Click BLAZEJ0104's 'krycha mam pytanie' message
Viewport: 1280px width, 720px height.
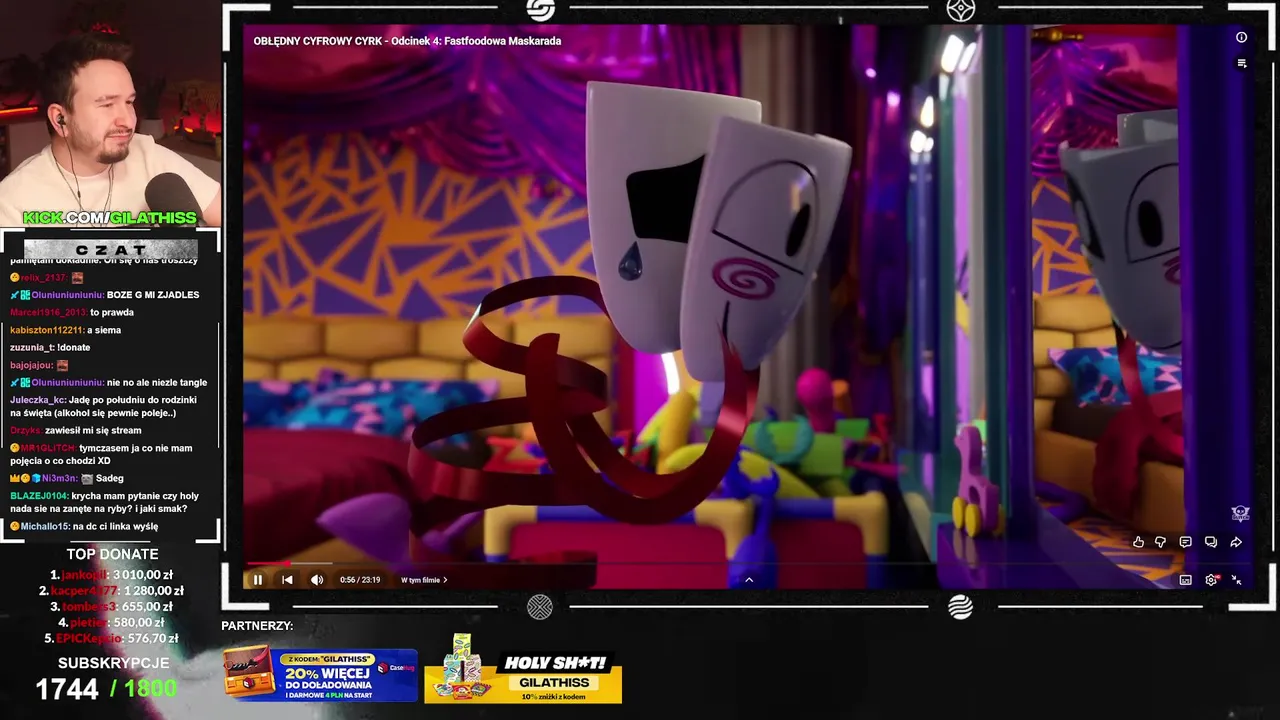click(105, 502)
